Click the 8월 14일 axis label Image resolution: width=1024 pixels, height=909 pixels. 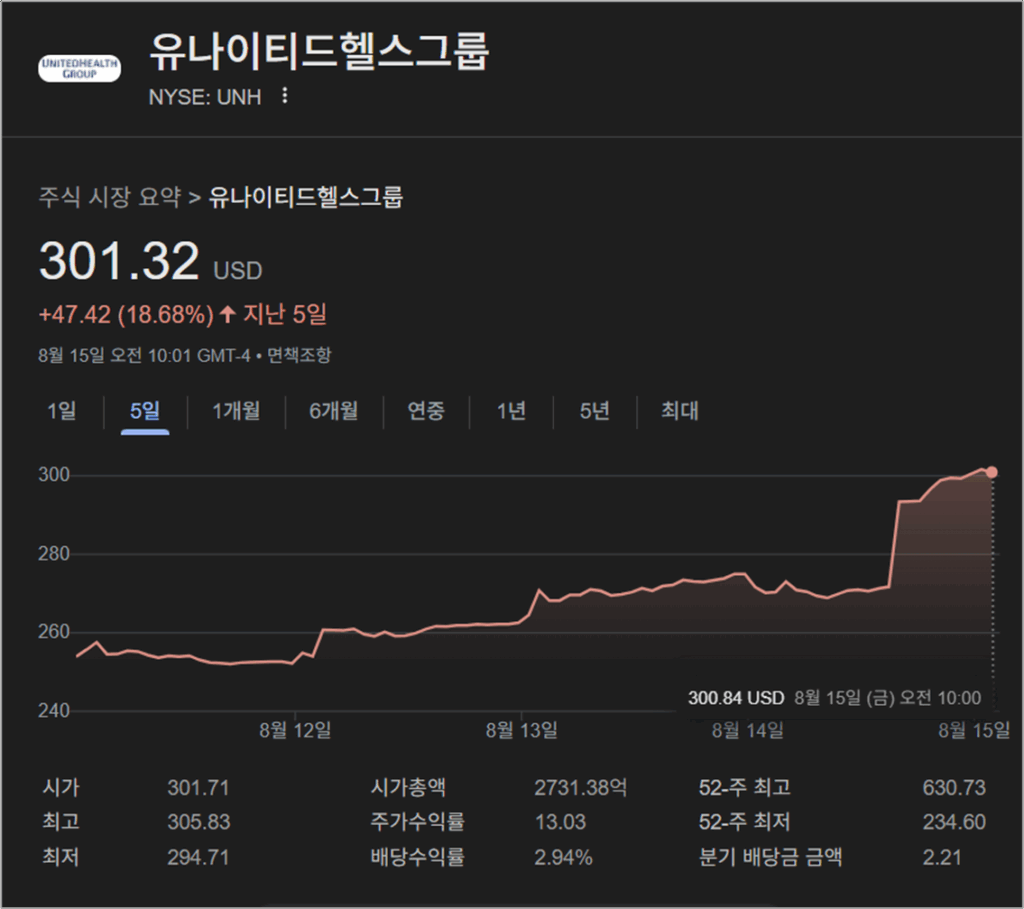(748, 730)
